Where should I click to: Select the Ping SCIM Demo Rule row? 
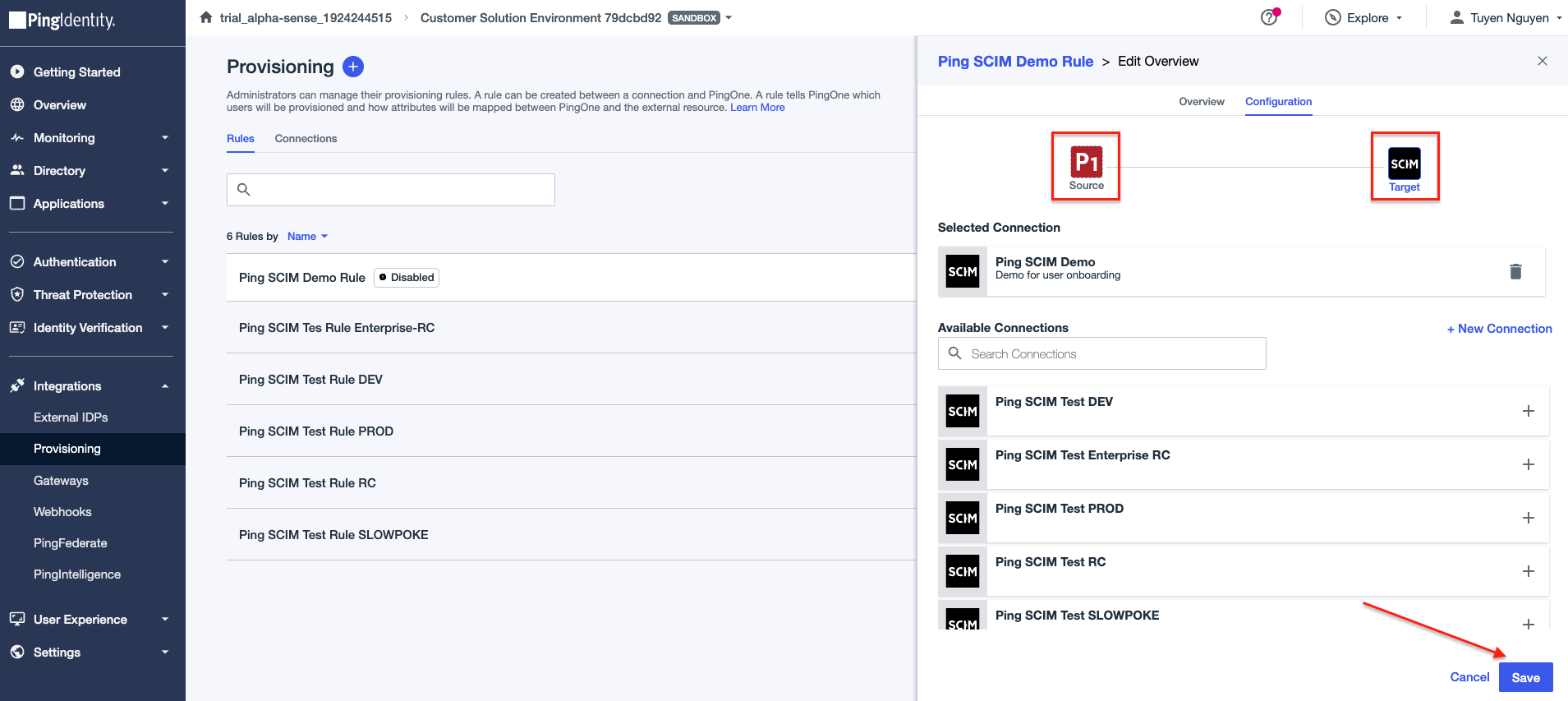click(572, 278)
